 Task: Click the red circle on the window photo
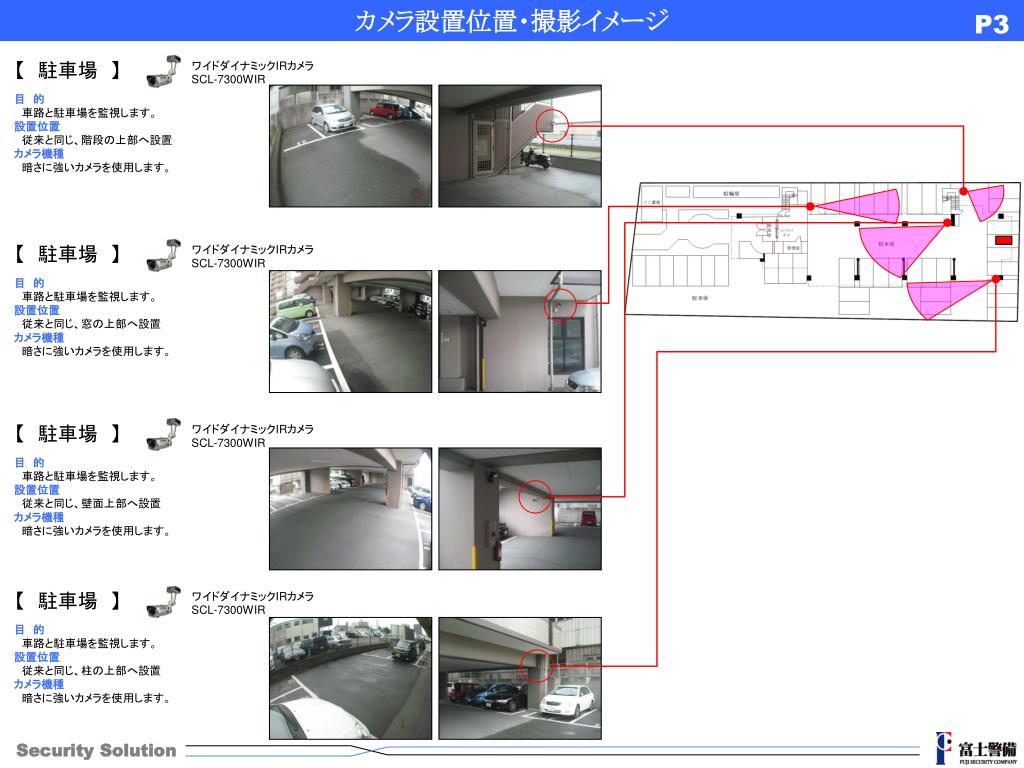pyautogui.click(x=560, y=304)
